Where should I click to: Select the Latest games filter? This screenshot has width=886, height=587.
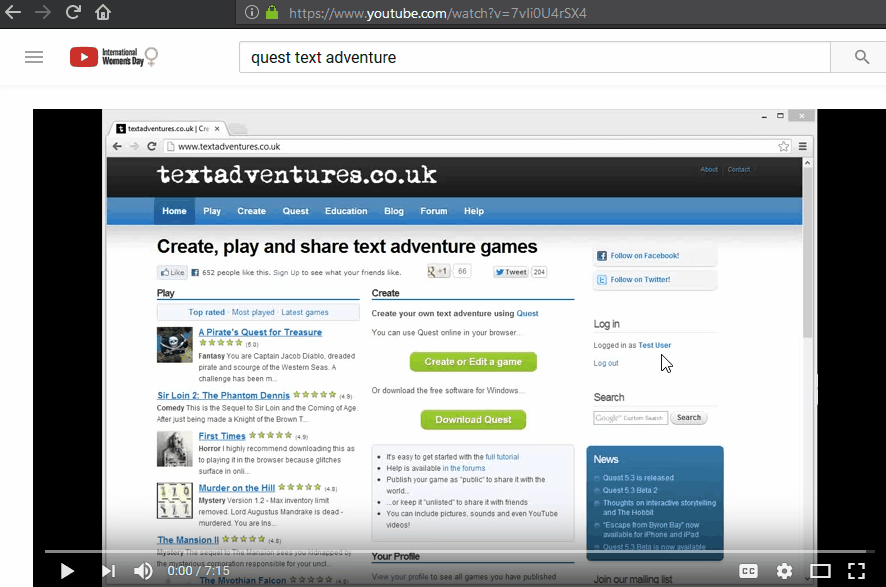[x=305, y=312]
